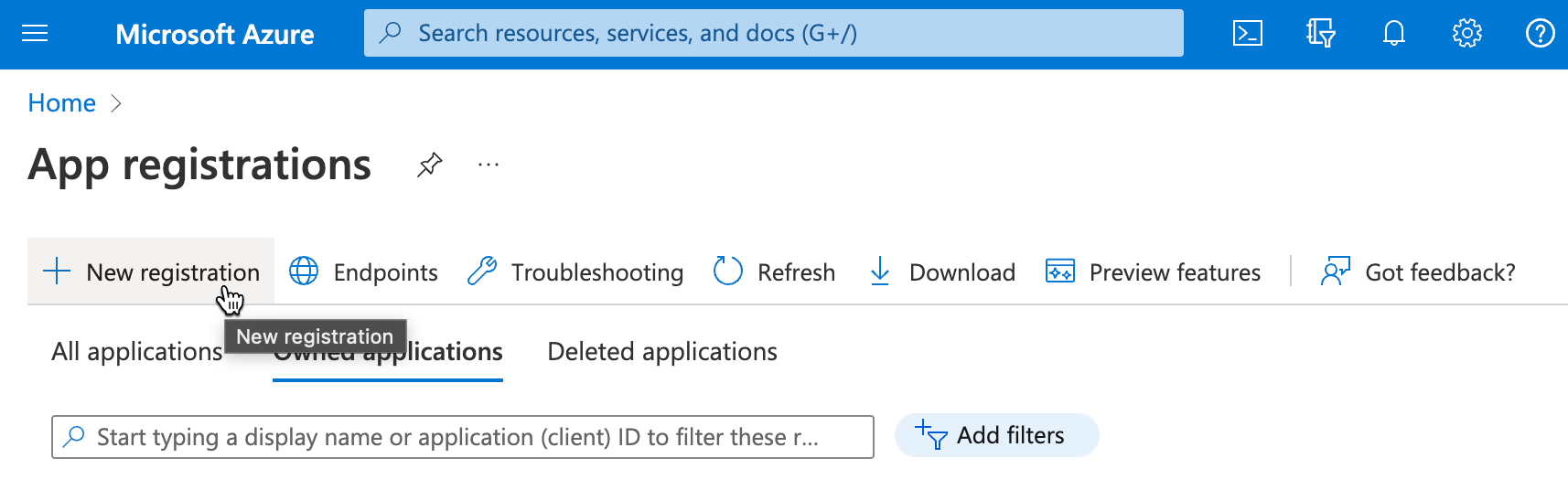Click the Got feedback person icon
The image size is (1568, 490).
click(x=1336, y=272)
